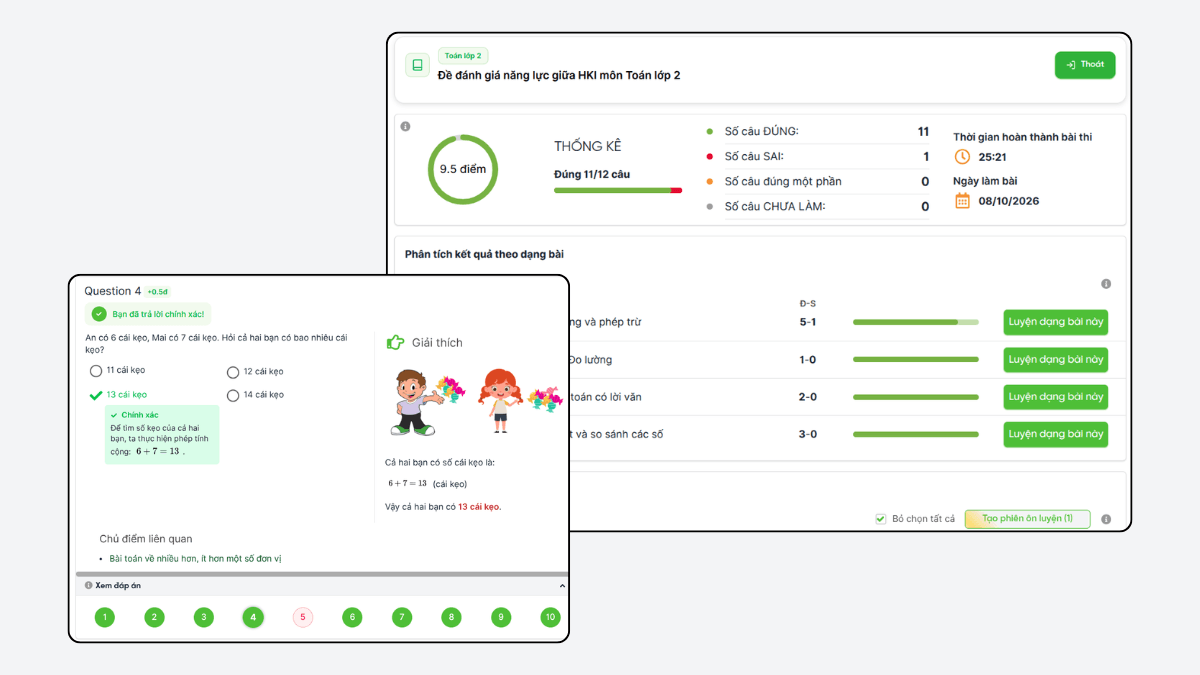Select question 4 in the answer navigator
1200x675 pixels.
click(x=253, y=618)
